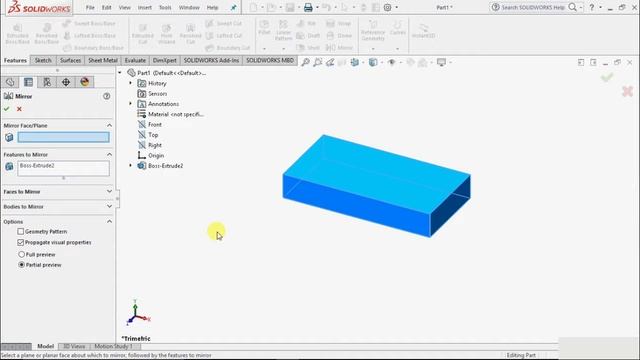Expand the Boss-Extrude2 tree node
Screen dimensions: 640x360
click(131, 165)
